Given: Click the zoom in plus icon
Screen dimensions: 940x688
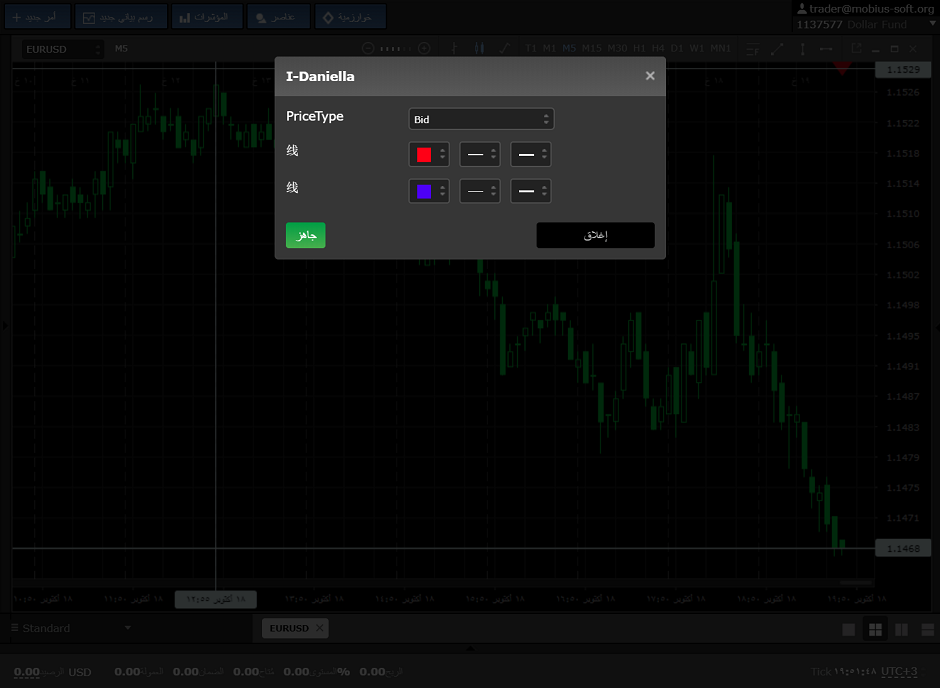Looking at the screenshot, I should coord(424,49).
